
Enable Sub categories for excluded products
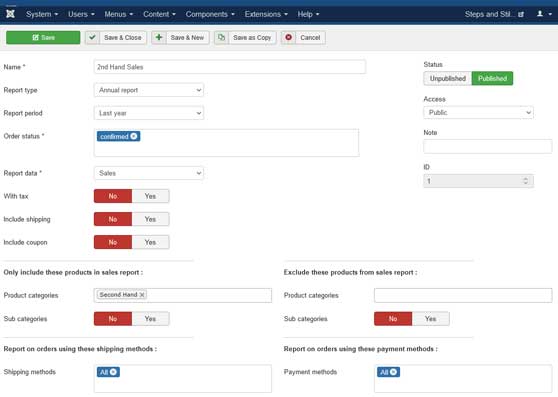point(430,319)
